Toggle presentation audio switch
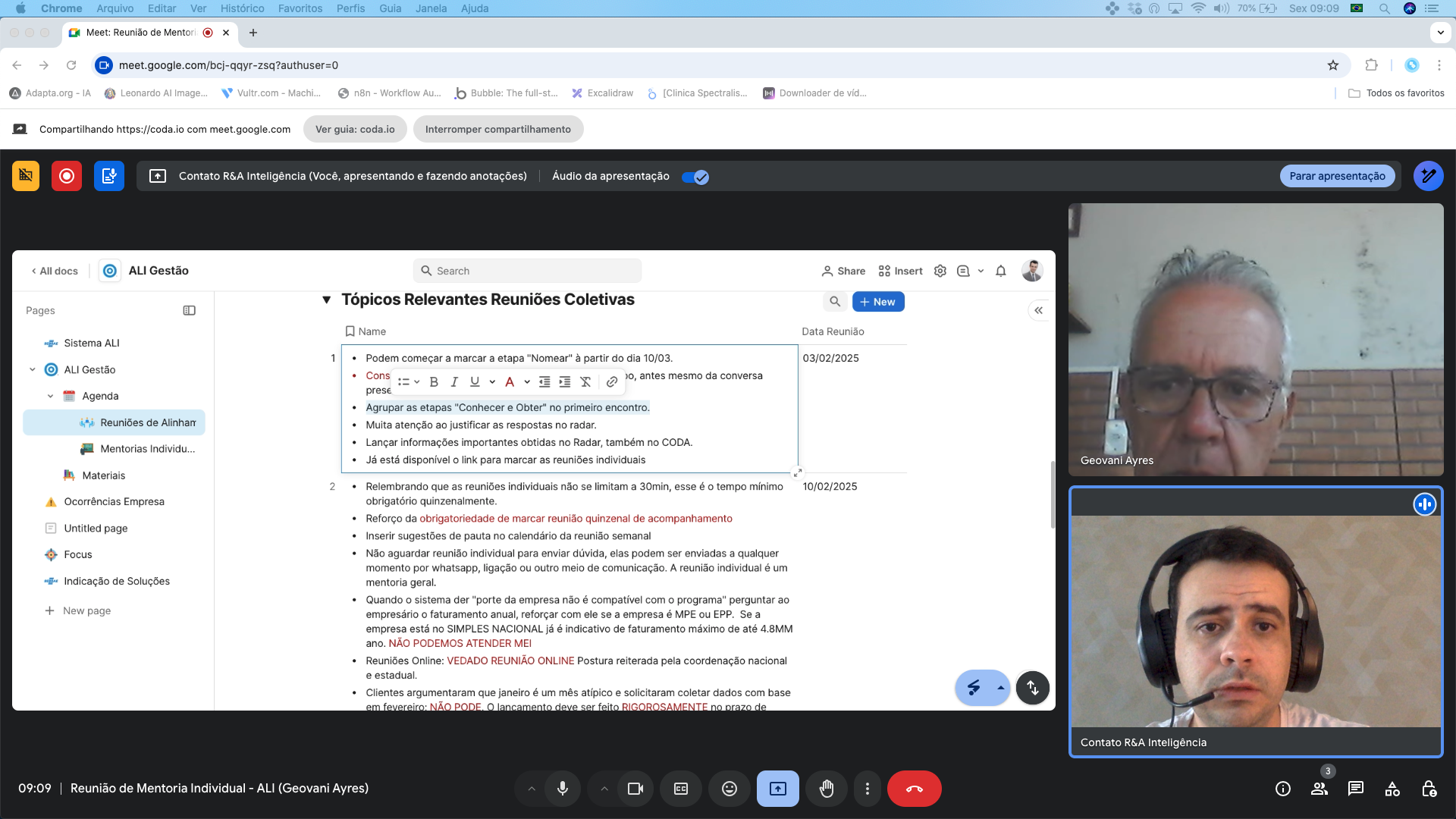The height and width of the screenshot is (819, 1456). tap(695, 177)
